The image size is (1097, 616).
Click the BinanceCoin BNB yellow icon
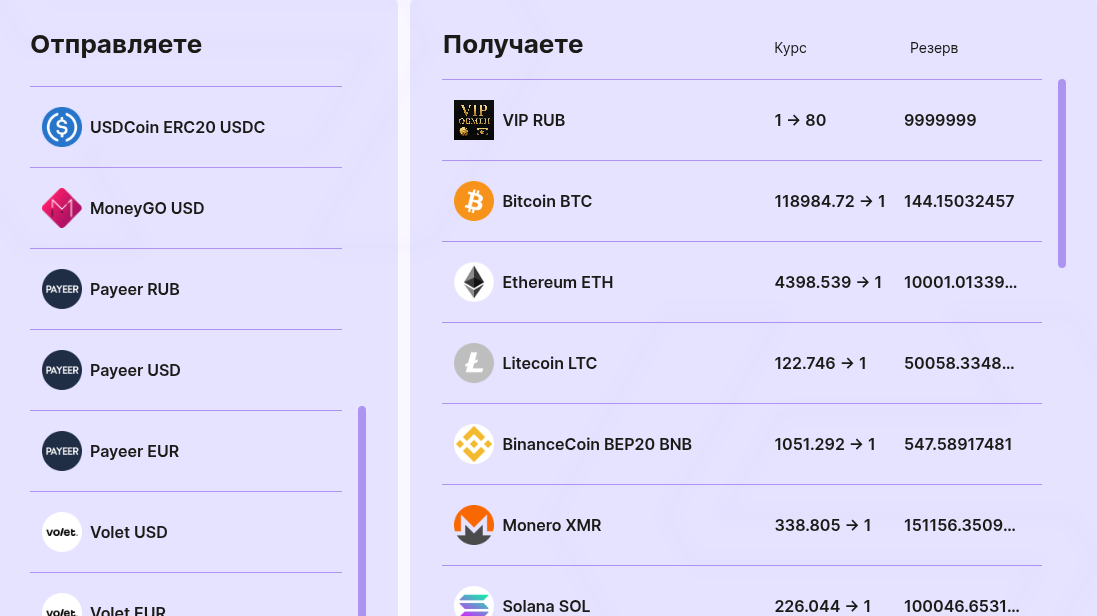474,444
